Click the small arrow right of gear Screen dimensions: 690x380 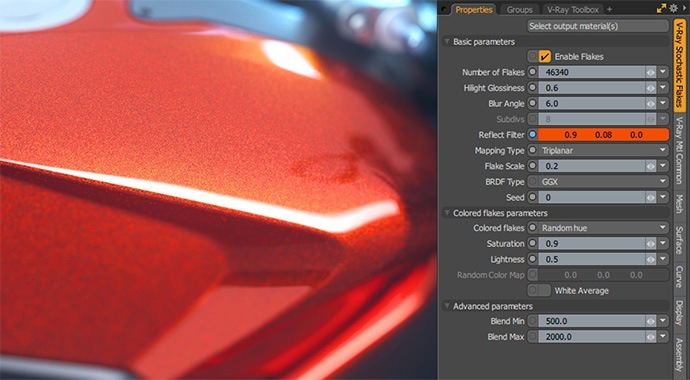tap(684, 8)
